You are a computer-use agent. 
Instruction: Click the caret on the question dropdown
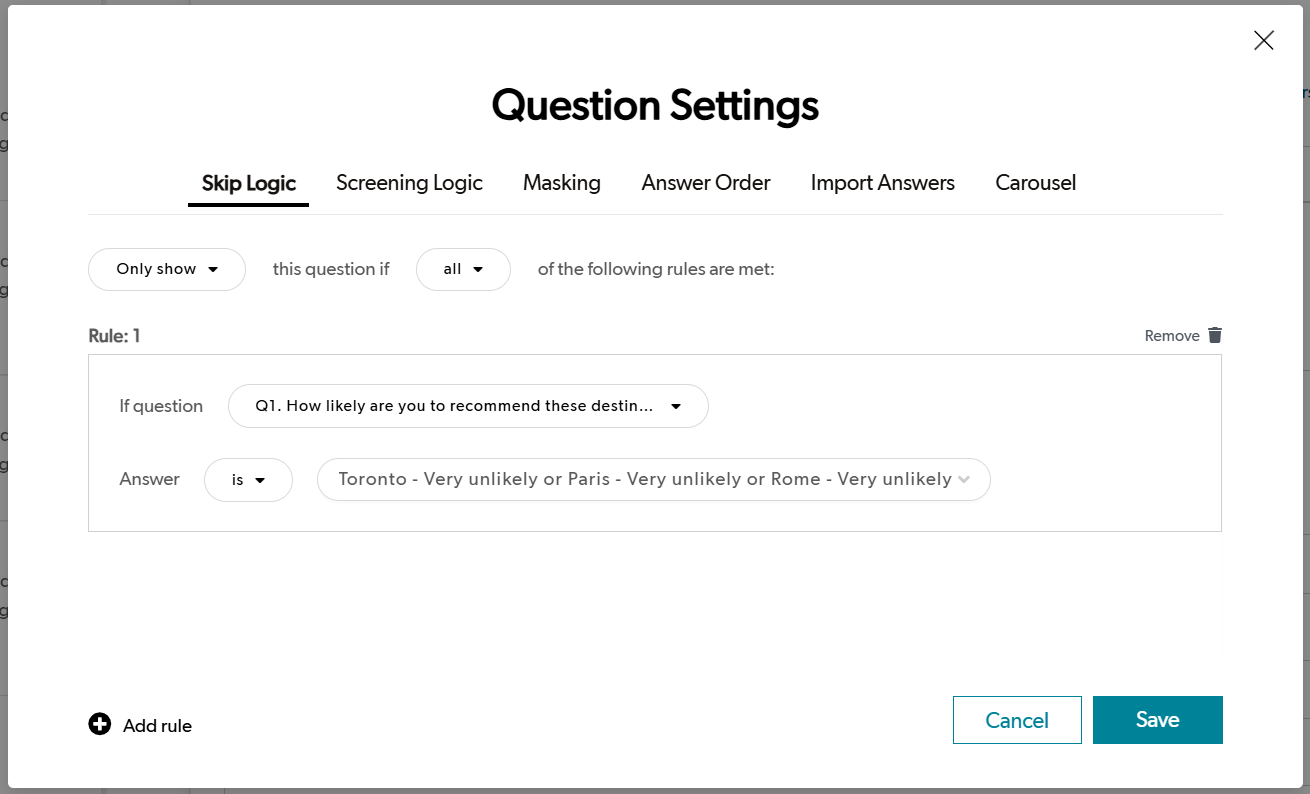click(677, 406)
